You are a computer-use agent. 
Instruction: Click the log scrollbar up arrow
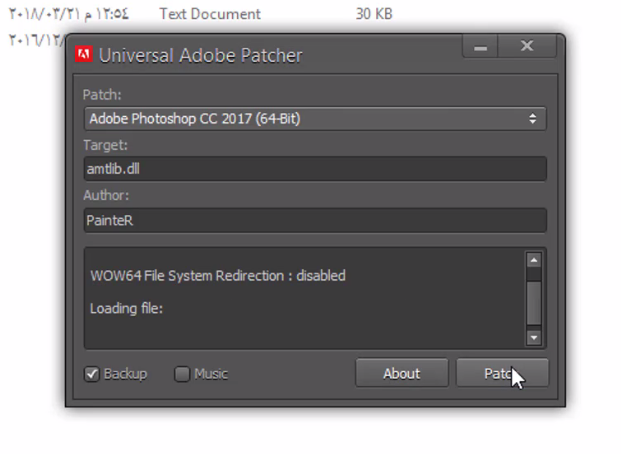click(534, 260)
